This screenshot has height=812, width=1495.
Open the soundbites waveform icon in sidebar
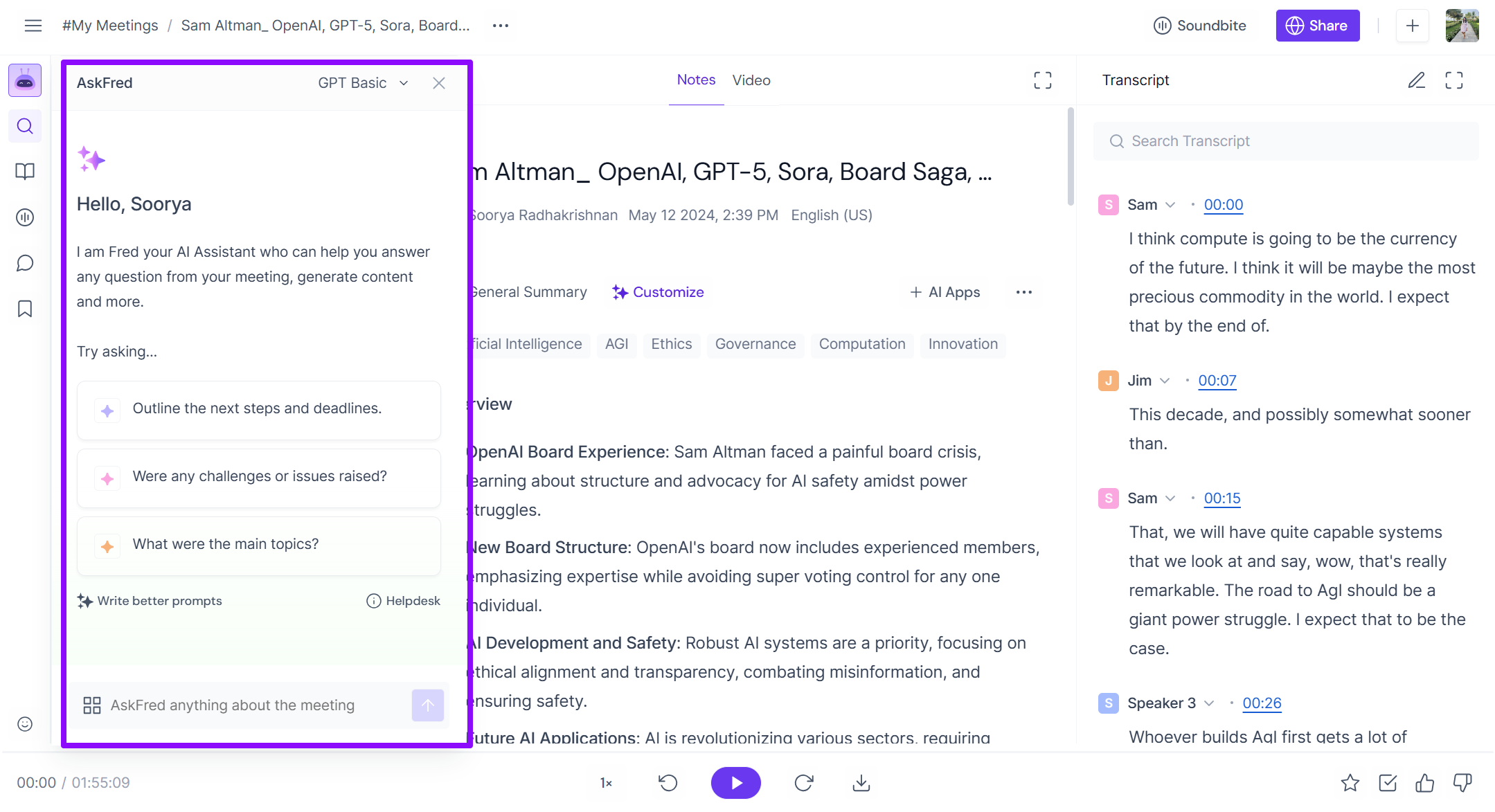pos(25,217)
